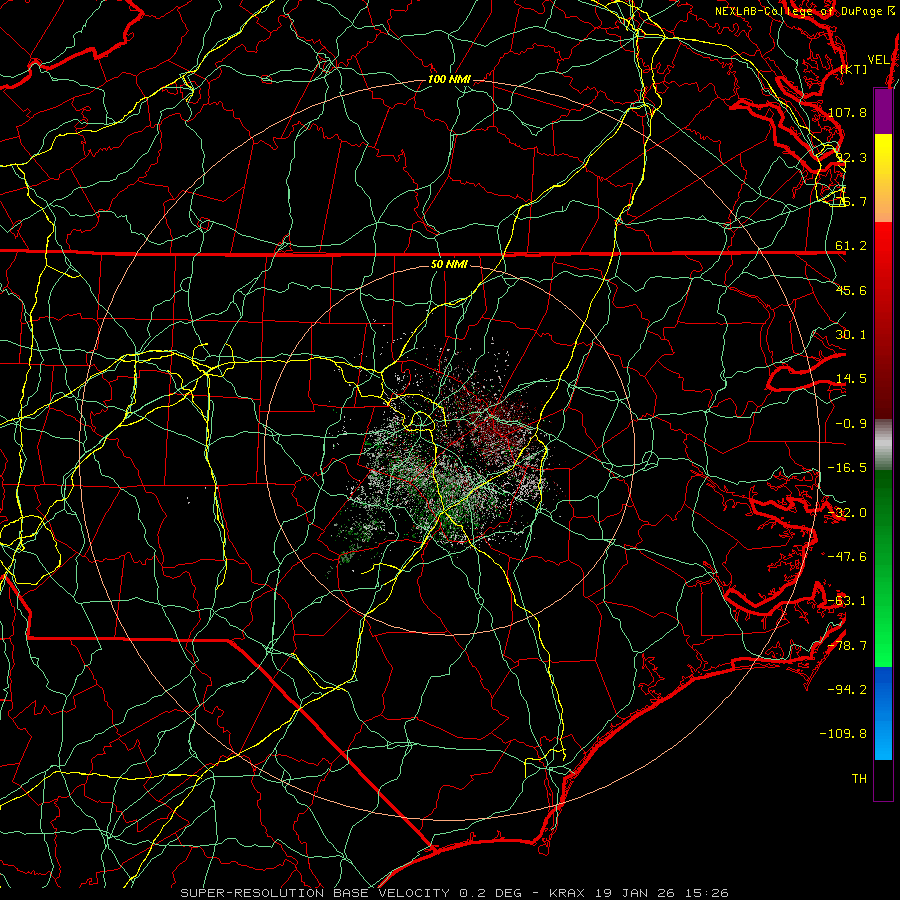
Task: Select the 14.5 velocity scale value
Action: [851, 379]
